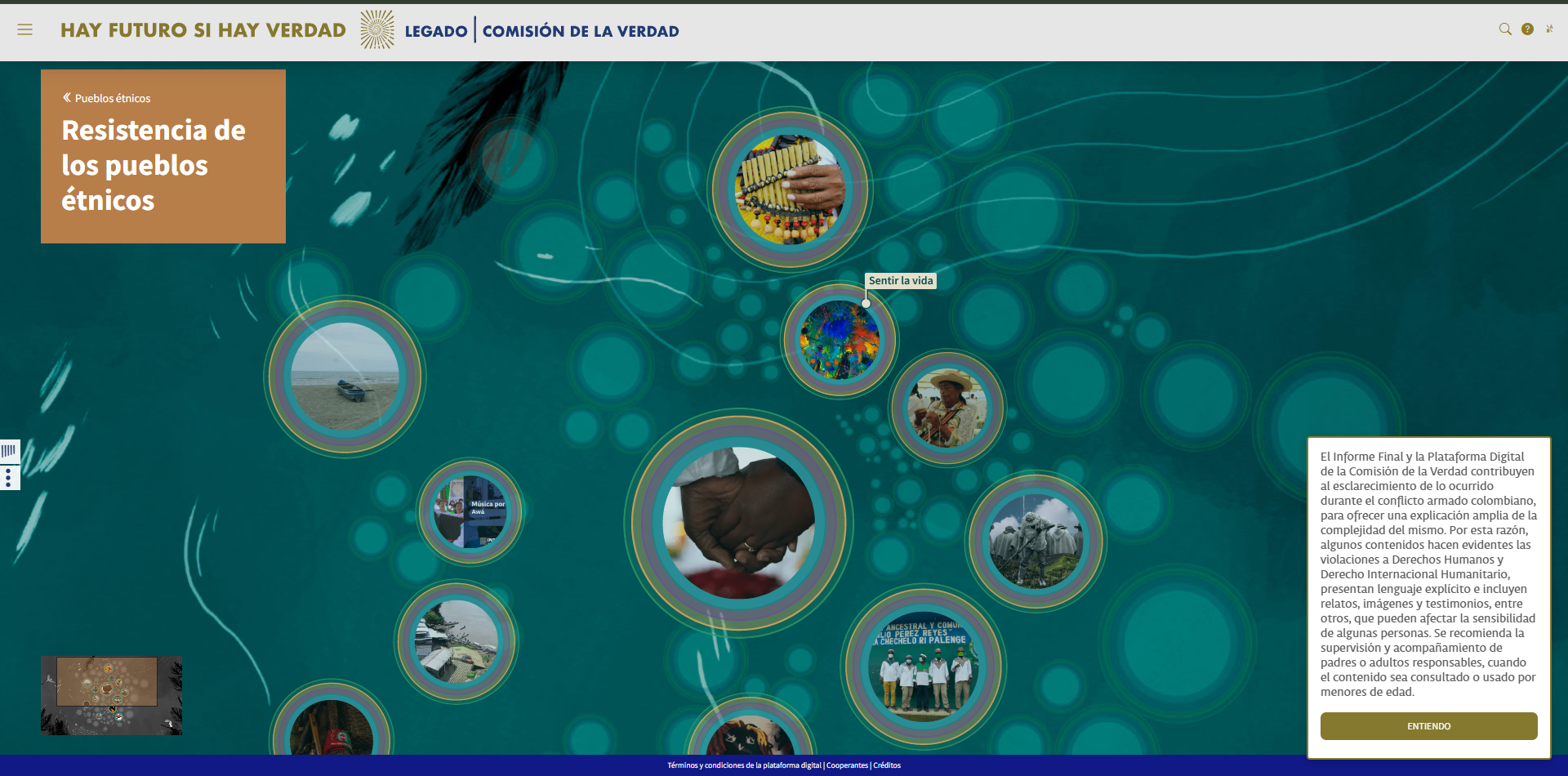1568x776 pixels.
Task: Open Términos y condiciones footer link
Action: (x=744, y=765)
